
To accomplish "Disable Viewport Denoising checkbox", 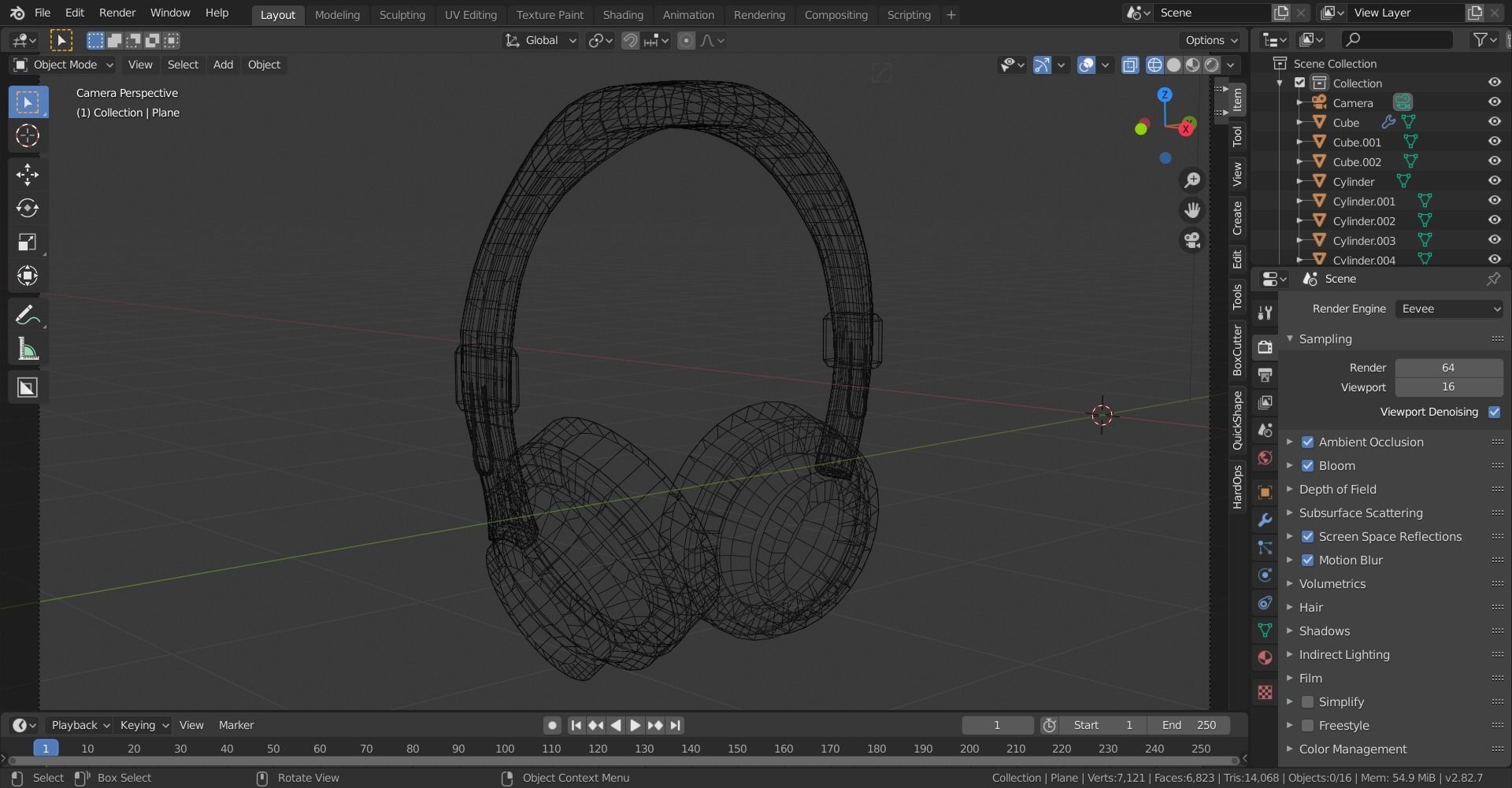I will tap(1494, 412).
